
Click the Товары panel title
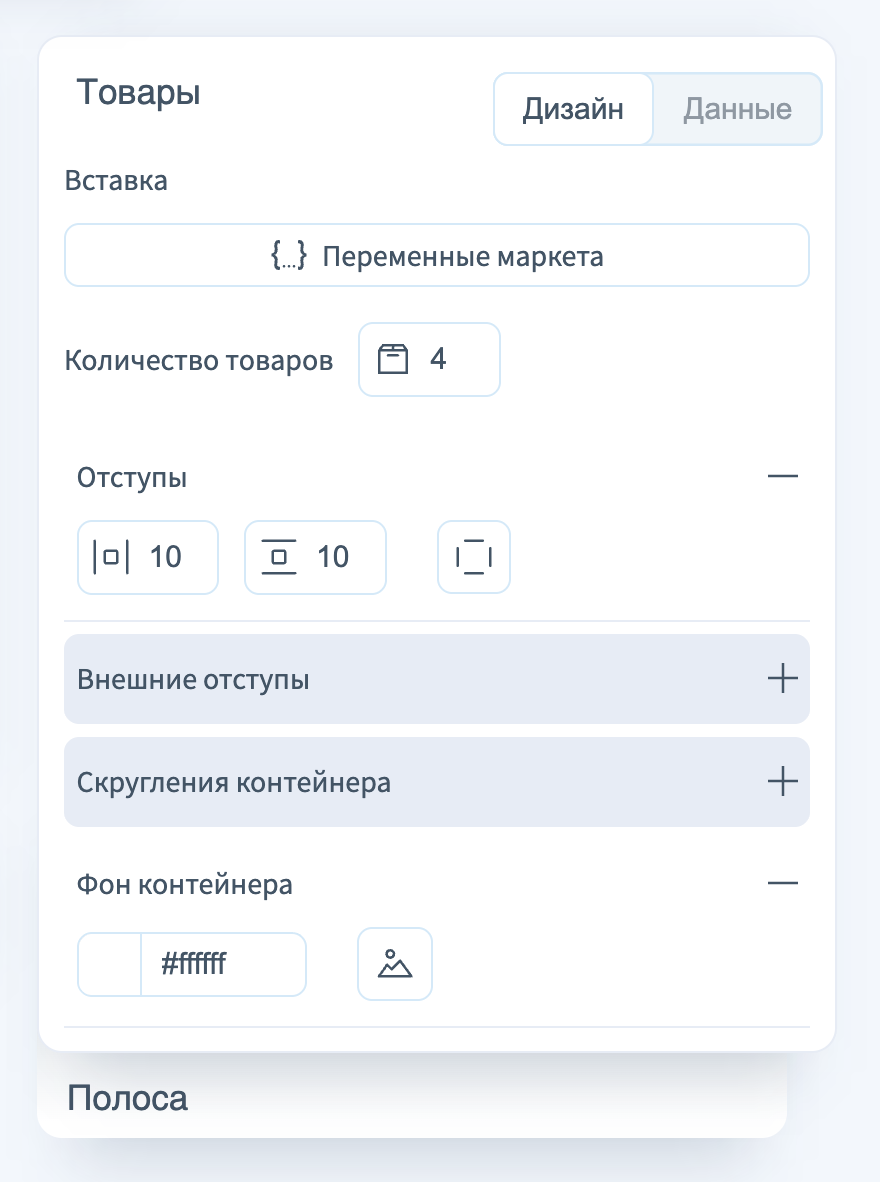pos(139,93)
